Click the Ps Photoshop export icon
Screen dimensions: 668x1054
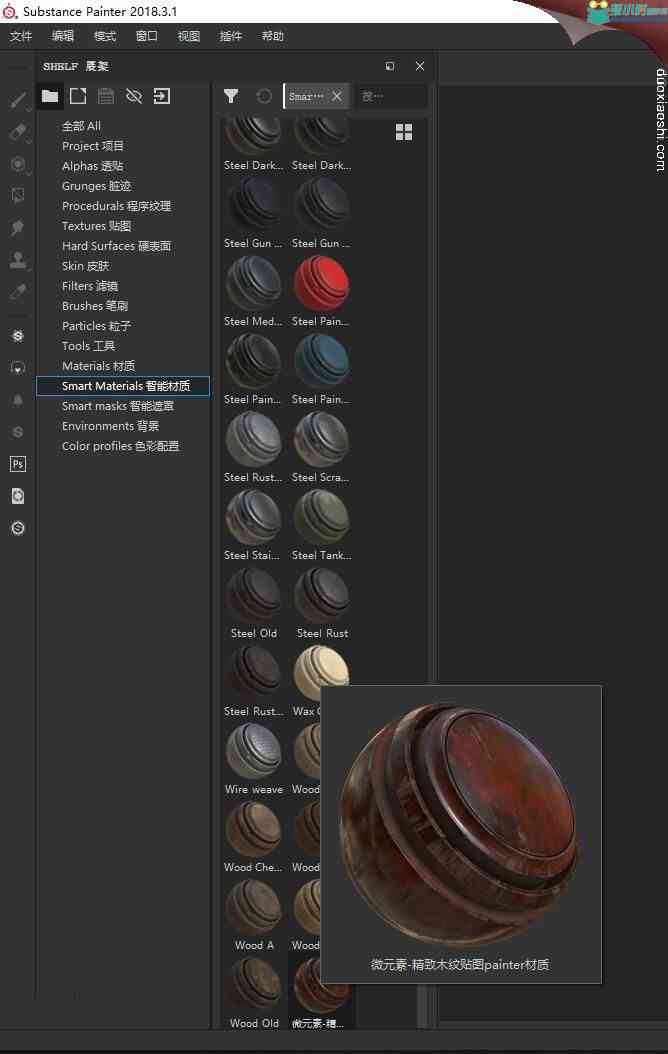18,464
